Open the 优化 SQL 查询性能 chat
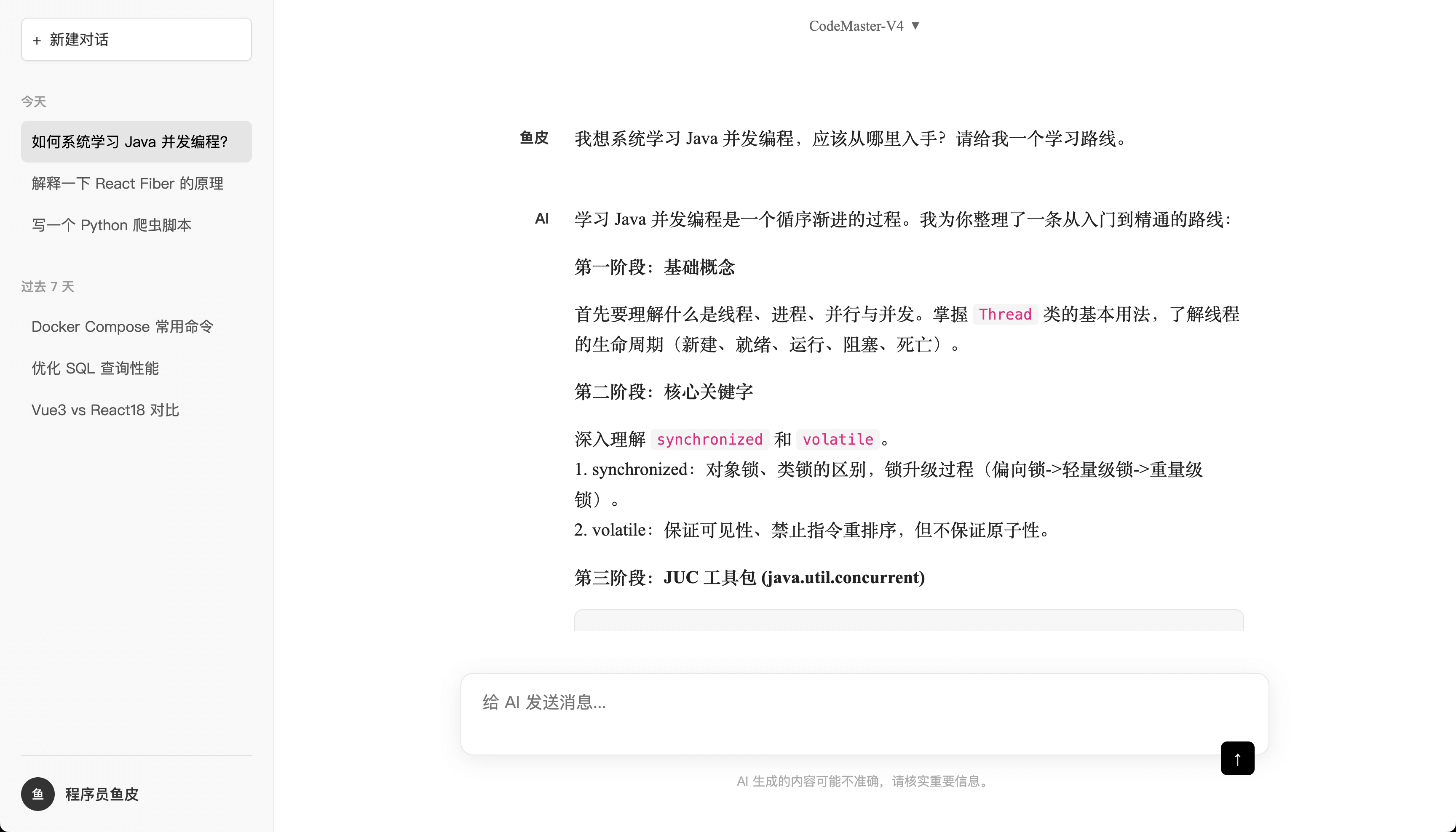1456x832 pixels. pyautogui.click(x=95, y=368)
